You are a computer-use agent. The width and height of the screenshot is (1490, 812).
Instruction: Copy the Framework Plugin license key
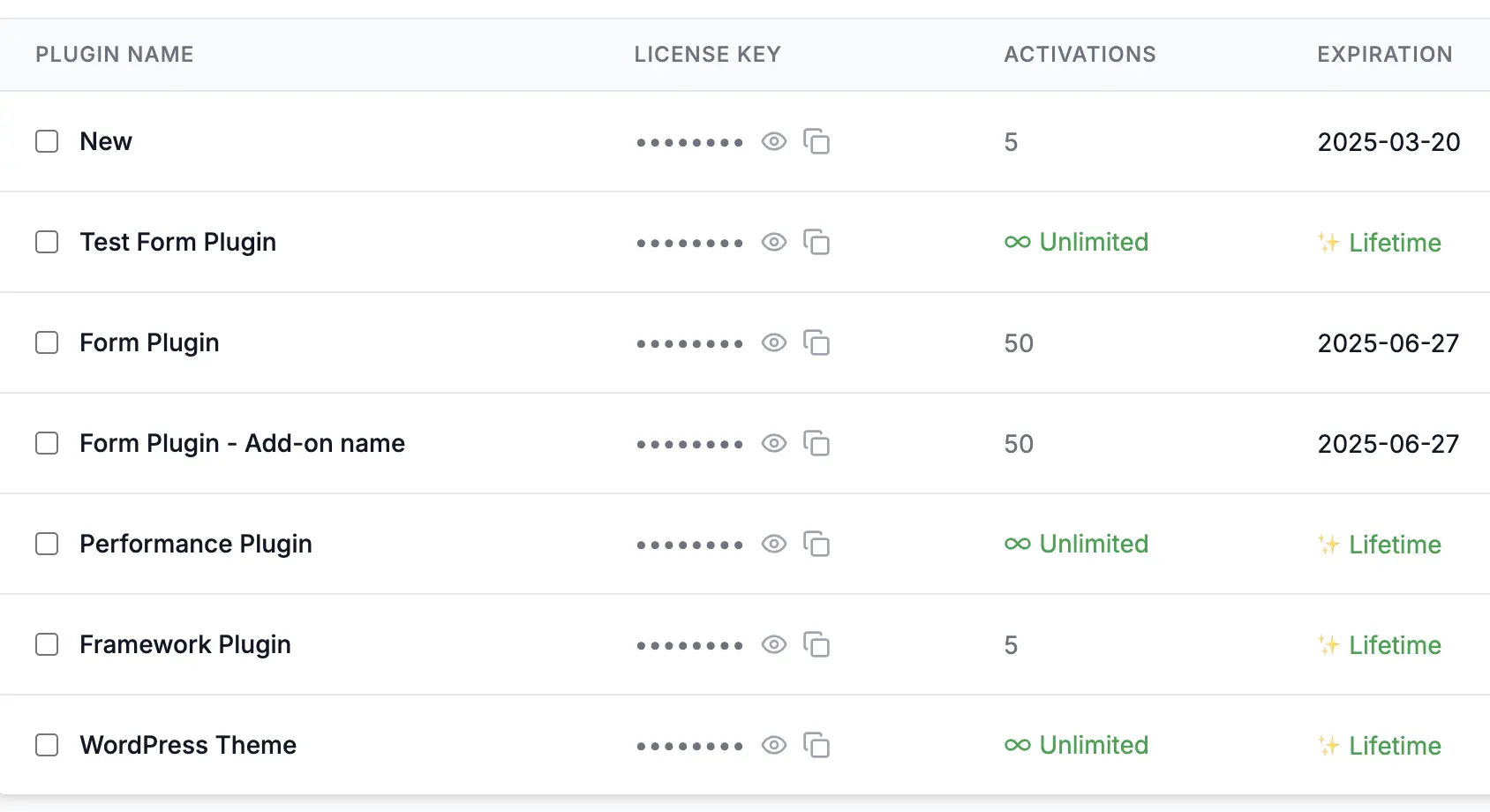pos(816,644)
